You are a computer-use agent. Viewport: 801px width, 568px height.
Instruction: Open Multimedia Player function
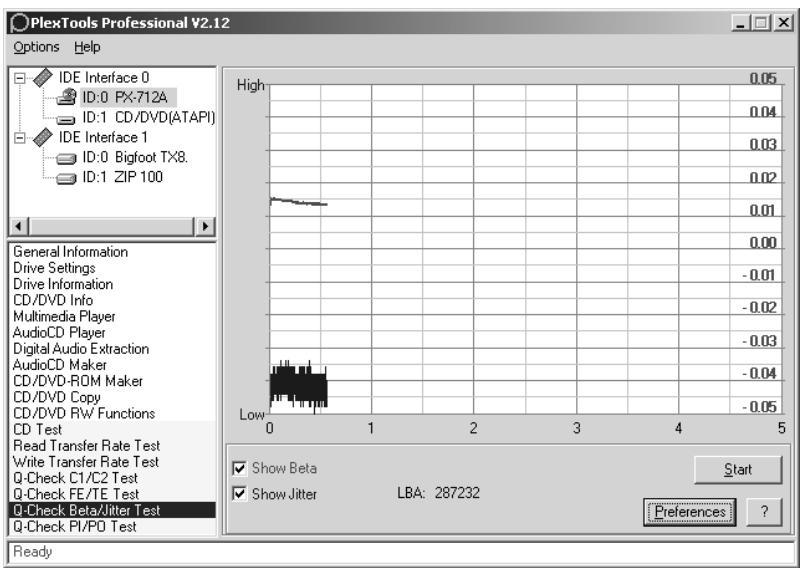tap(64, 317)
